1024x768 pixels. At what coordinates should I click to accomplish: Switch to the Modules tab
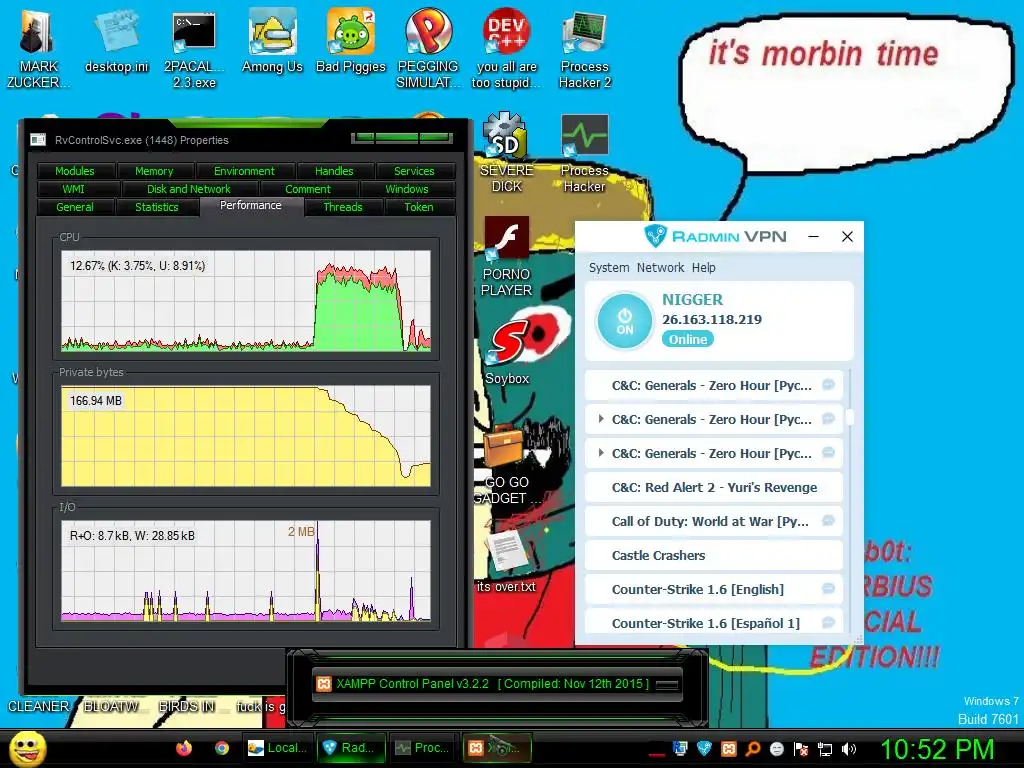pos(75,171)
